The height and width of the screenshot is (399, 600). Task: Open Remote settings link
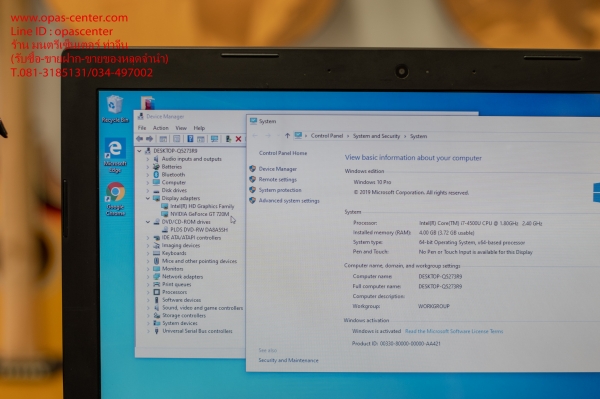tap(277, 179)
